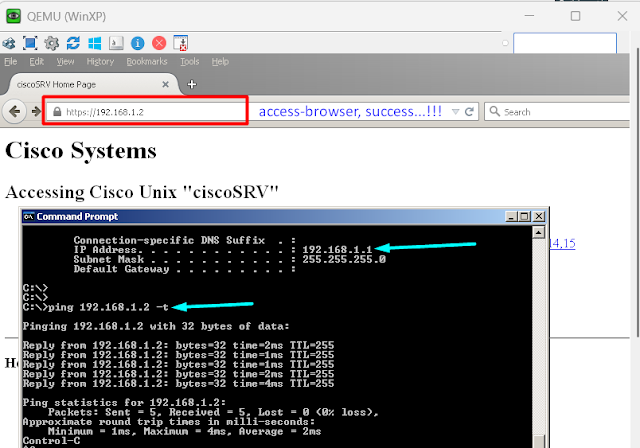Click the Command Prompt vertical scrollbar track
640x448 pixels.
tap(539, 339)
